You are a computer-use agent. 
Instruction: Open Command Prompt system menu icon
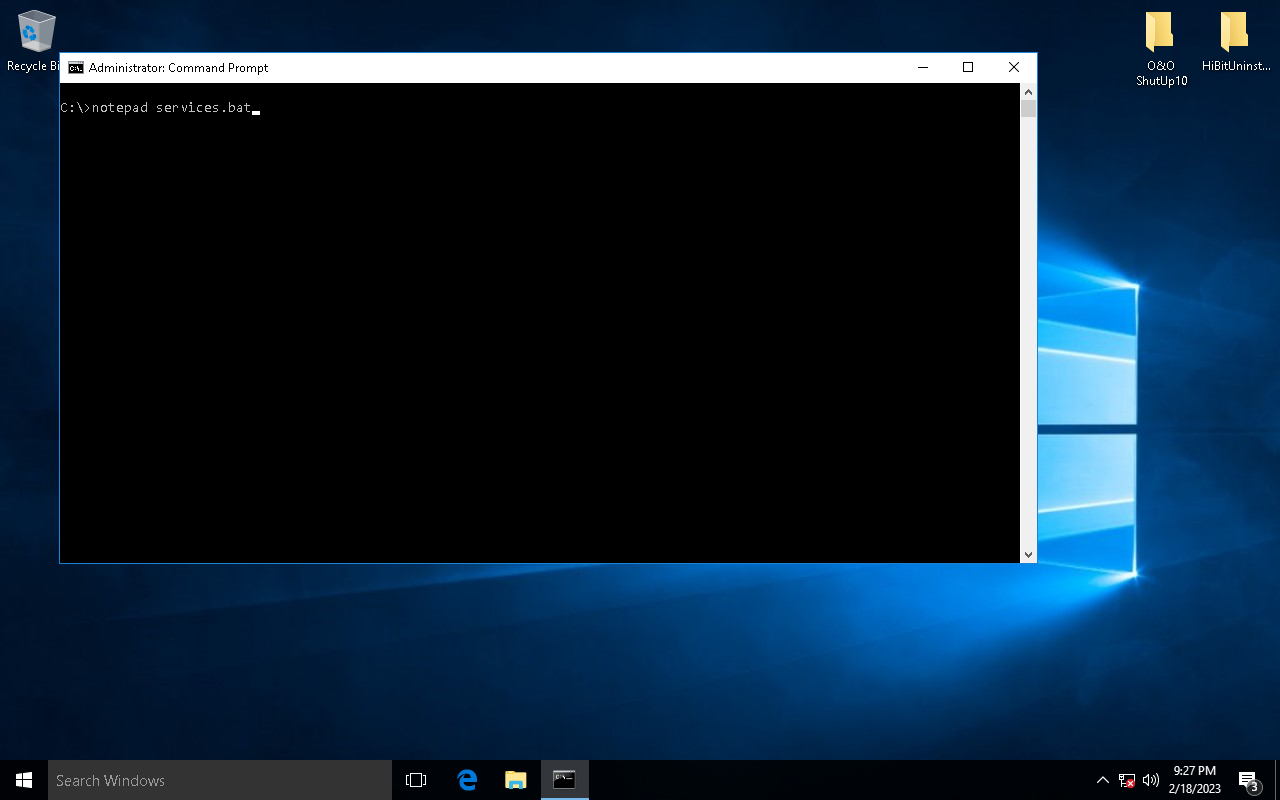click(x=76, y=68)
